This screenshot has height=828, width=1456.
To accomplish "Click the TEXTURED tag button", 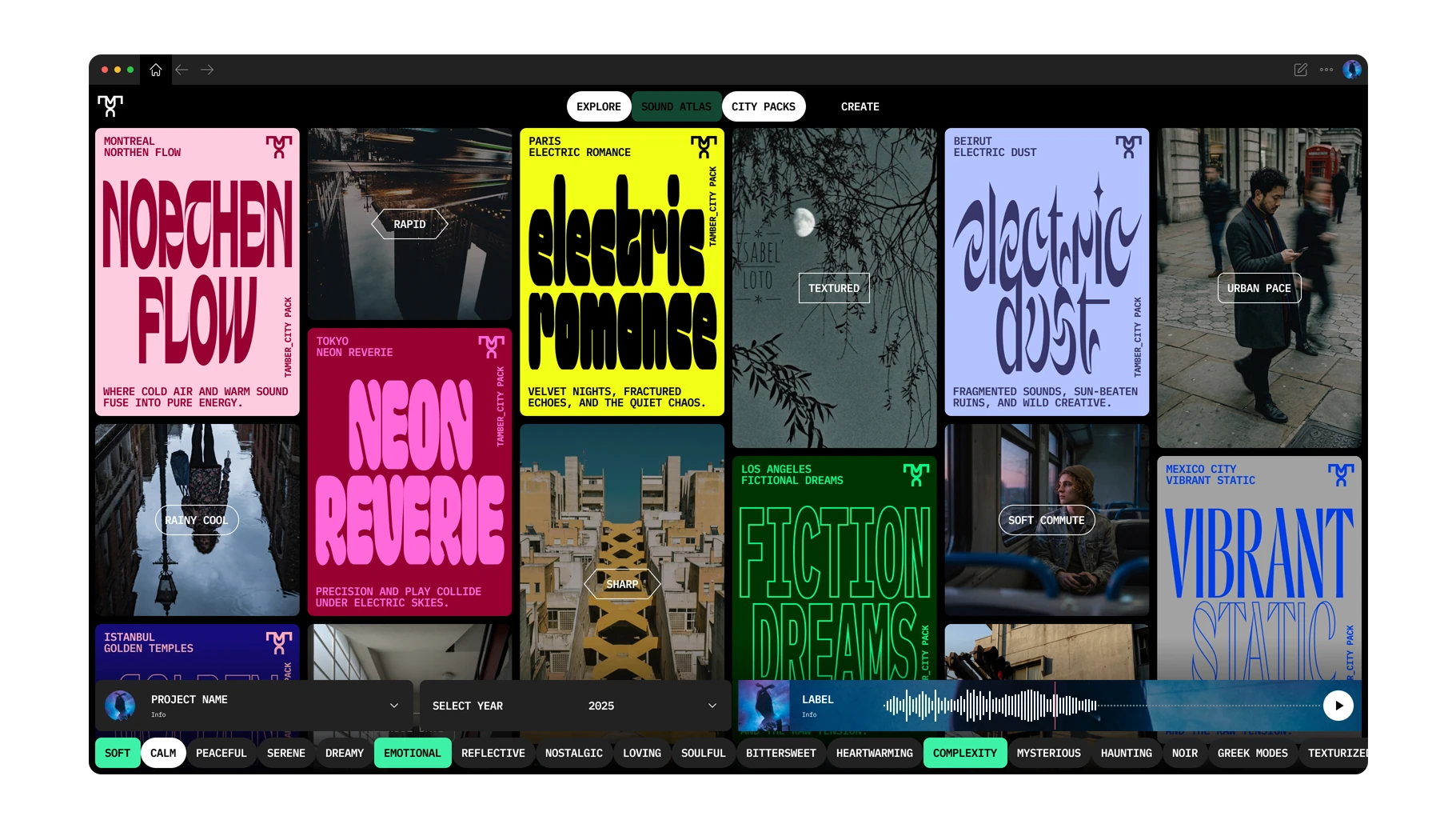I will point(834,288).
